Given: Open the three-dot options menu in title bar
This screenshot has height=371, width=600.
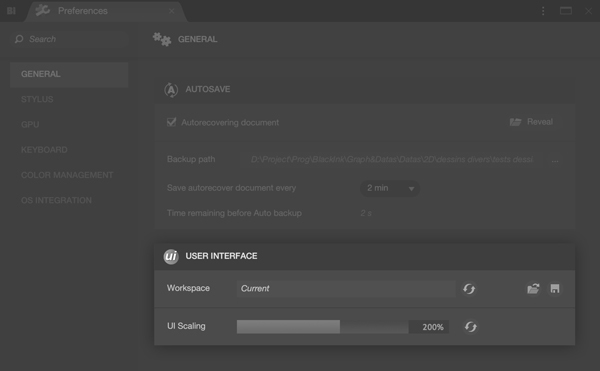Looking at the screenshot, I should click(x=543, y=11).
